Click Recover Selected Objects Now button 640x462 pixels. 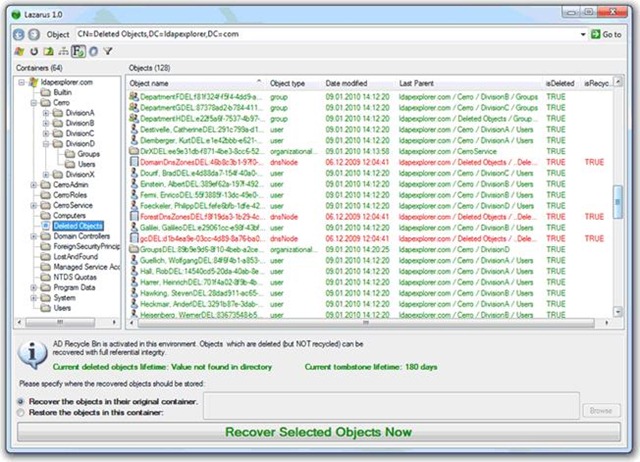pos(318,432)
